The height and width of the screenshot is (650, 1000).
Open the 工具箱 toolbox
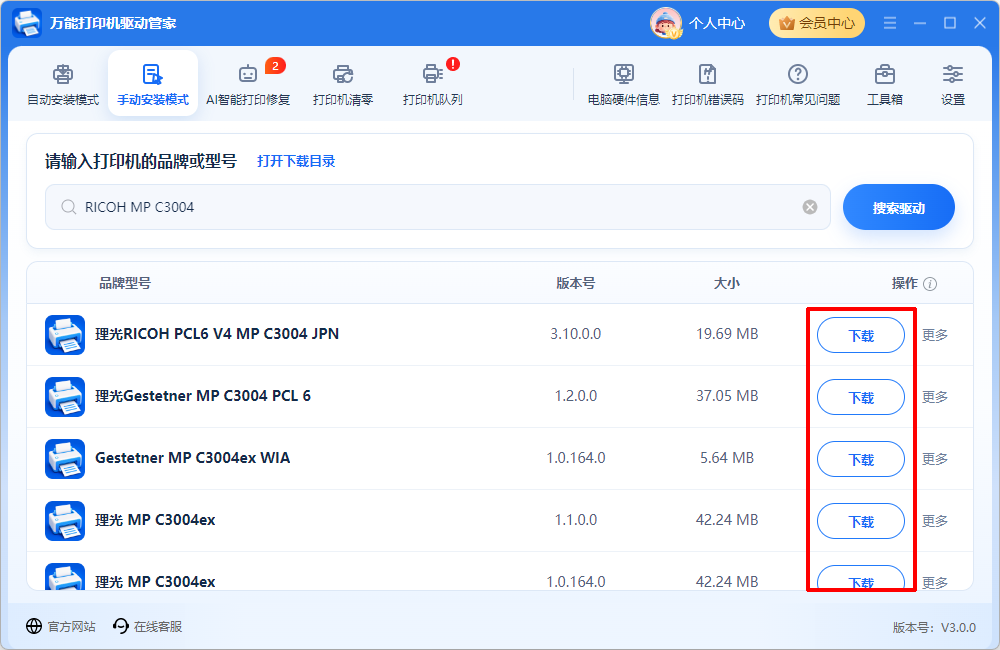click(885, 84)
